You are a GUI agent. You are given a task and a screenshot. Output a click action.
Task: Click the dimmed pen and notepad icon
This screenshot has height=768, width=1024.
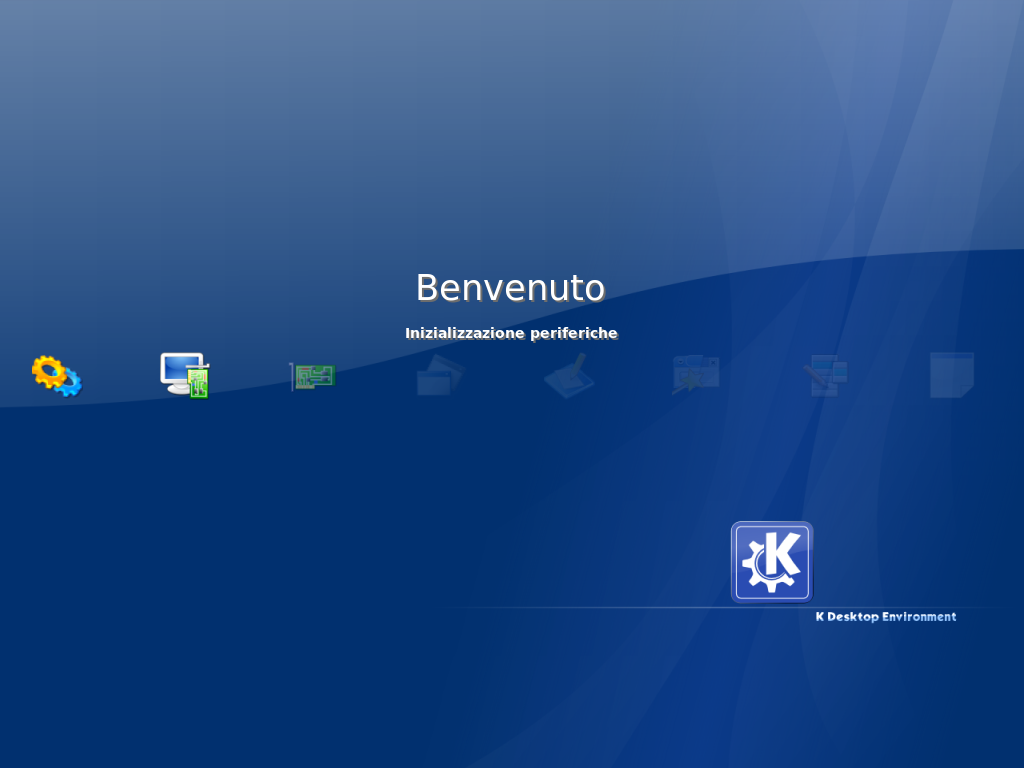(x=569, y=375)
